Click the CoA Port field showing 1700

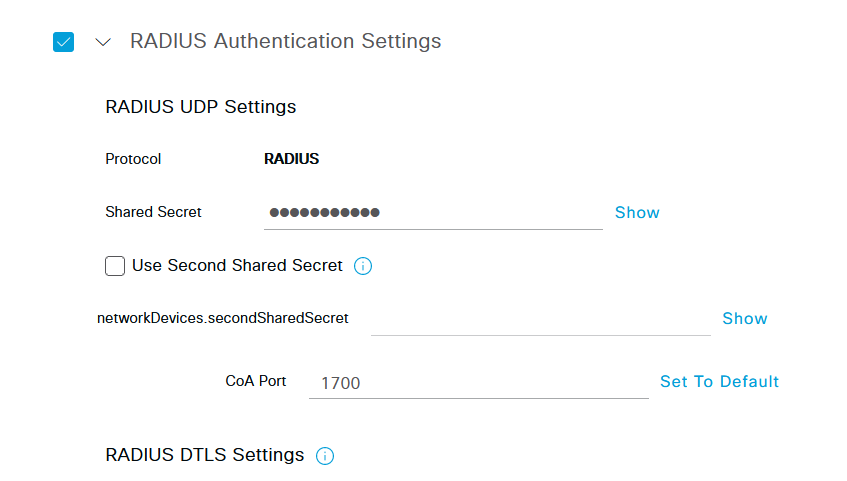(478, 383)
